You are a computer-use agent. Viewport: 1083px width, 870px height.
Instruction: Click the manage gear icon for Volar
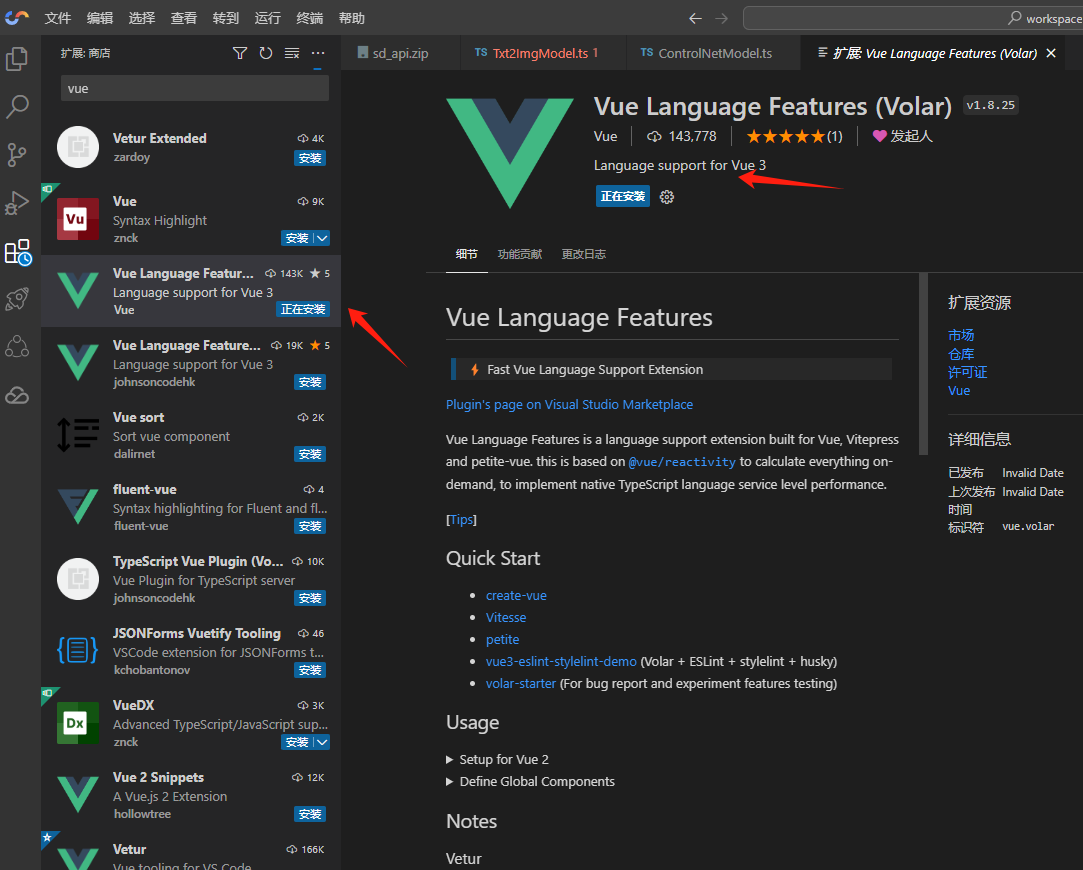click(667, 197)
